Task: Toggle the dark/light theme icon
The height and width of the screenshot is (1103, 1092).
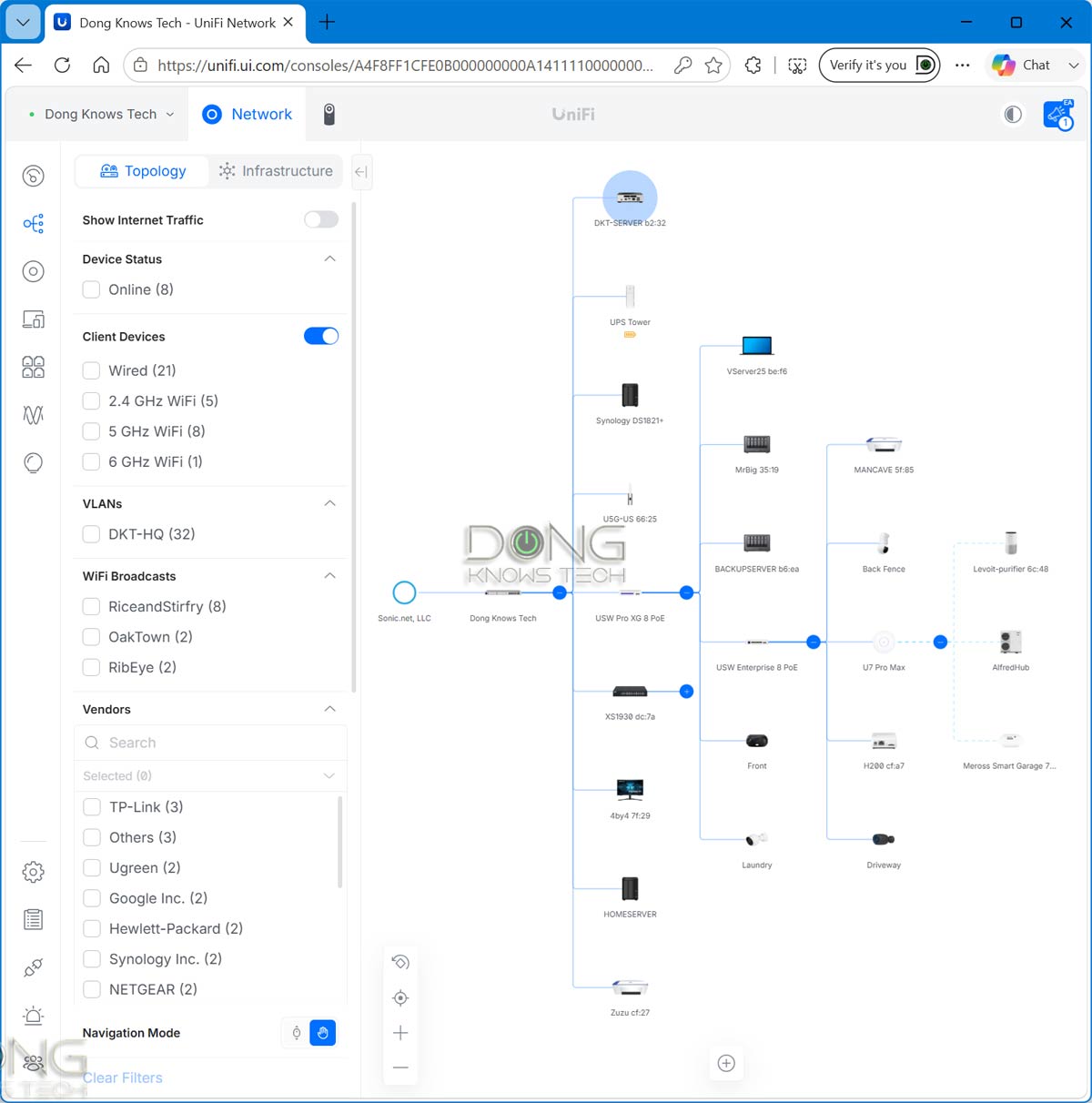Action: click(x=1013, y=114)
